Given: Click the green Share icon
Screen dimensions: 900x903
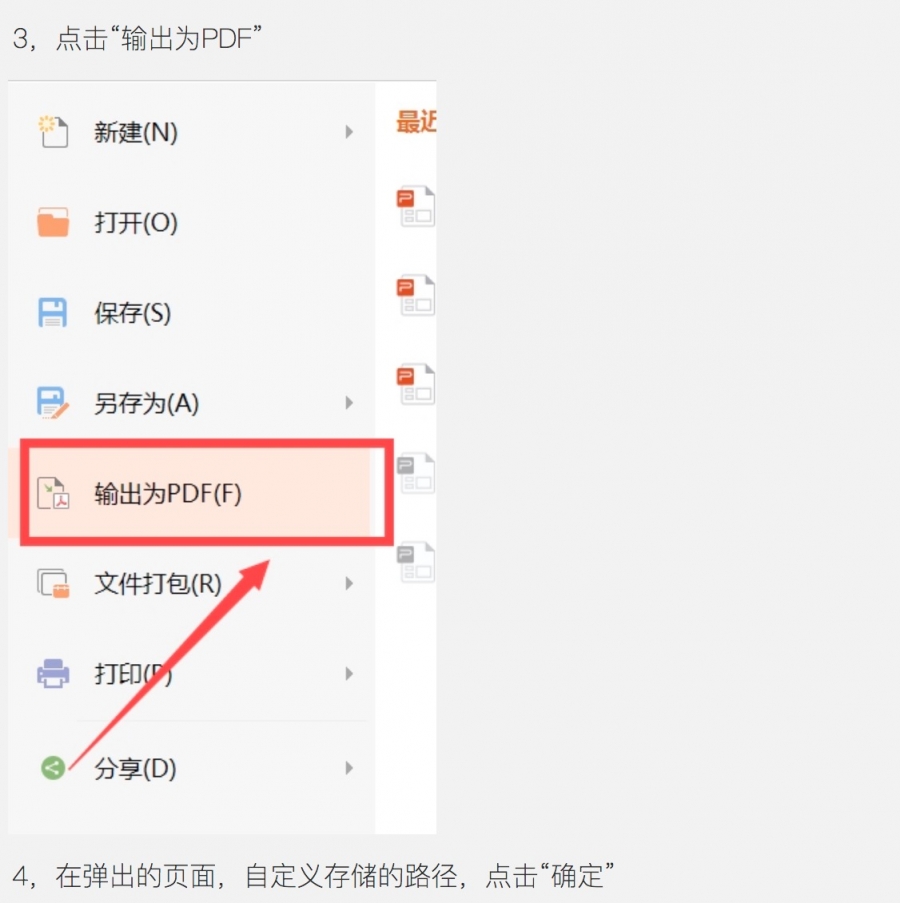Looking at the screenshot, I should [x=53, y=768].
